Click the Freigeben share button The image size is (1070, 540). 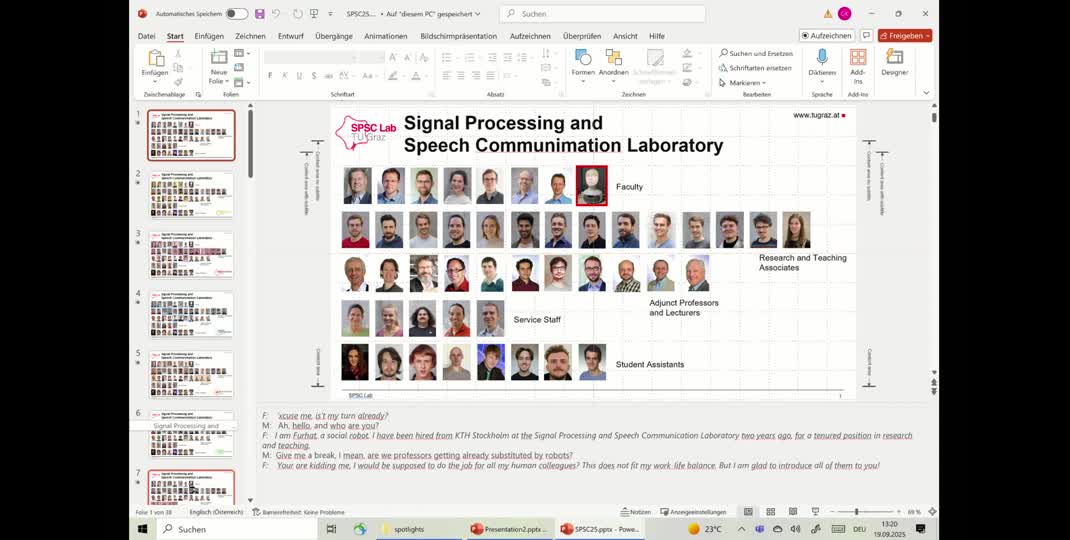[905, 35]
